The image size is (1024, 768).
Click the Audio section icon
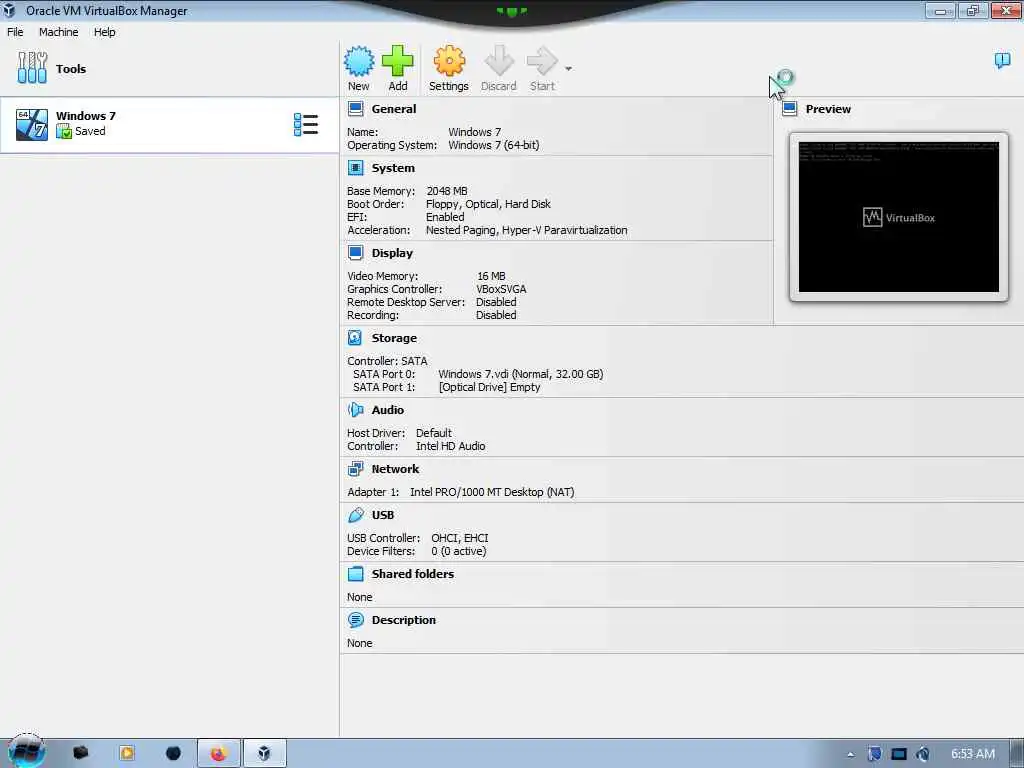355,410
